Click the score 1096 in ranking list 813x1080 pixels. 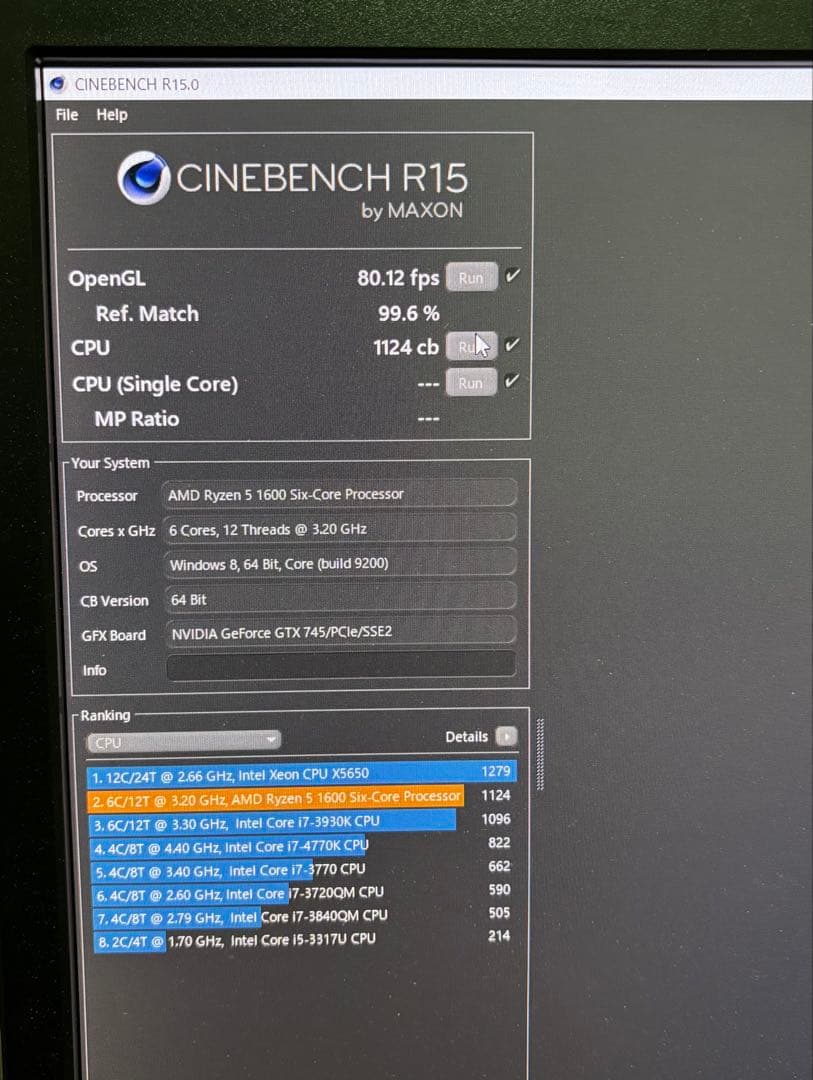(x=495, y=818)
